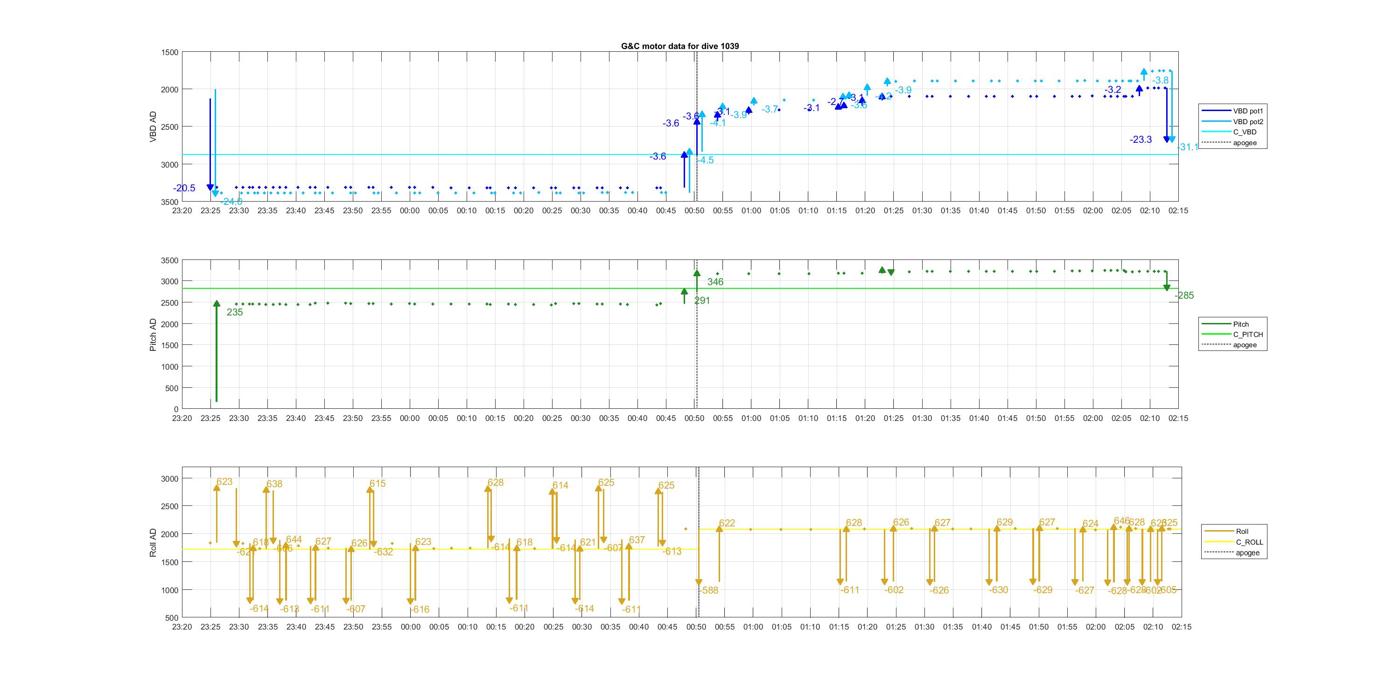Click the '-31.1' annotation in the VBD plot
The image size is (1400, 693).
[x=1188, y=147]
